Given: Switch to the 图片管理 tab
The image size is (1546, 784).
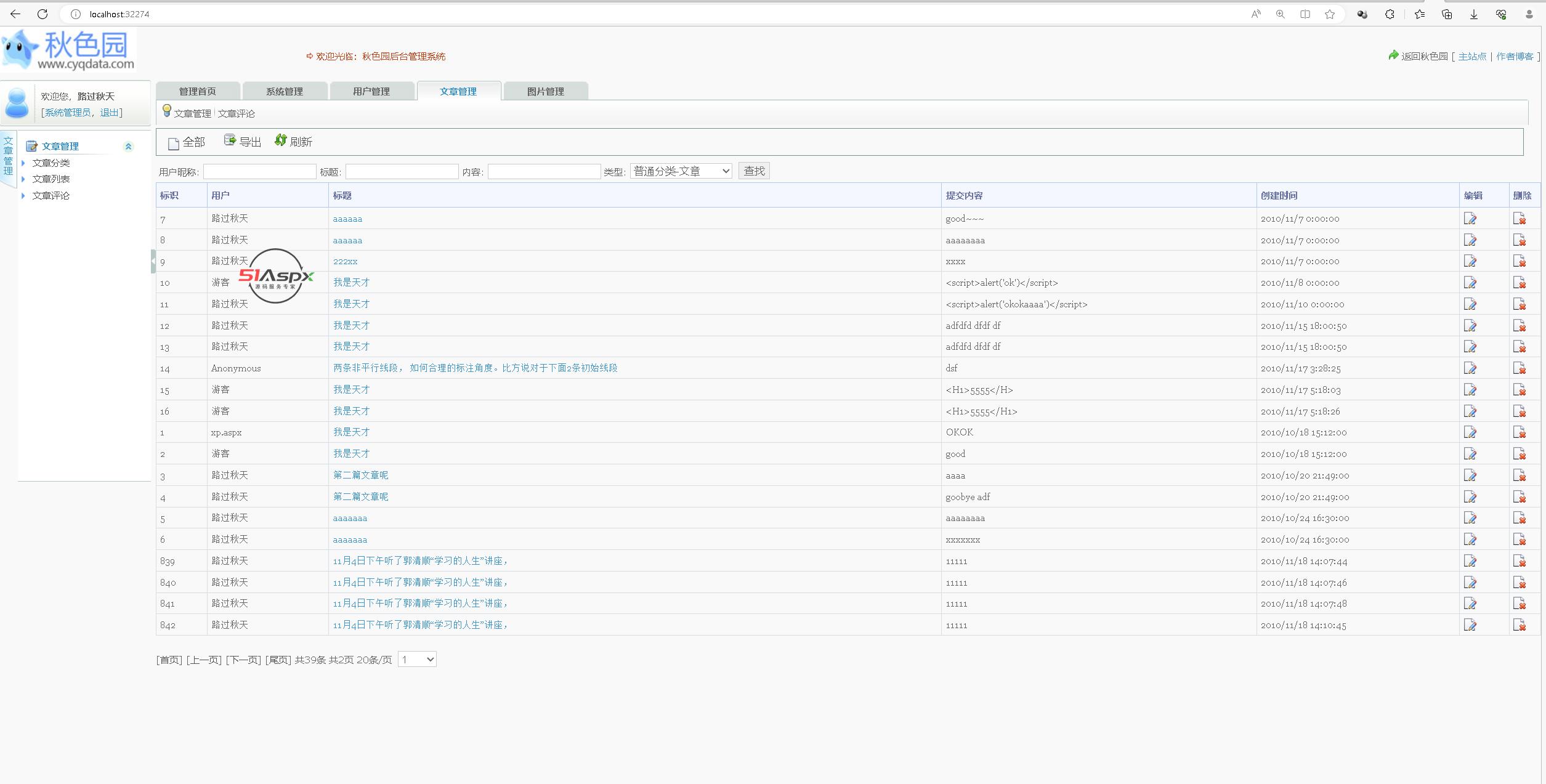Looking at the screenshot, I should click(x=546, y=91).
